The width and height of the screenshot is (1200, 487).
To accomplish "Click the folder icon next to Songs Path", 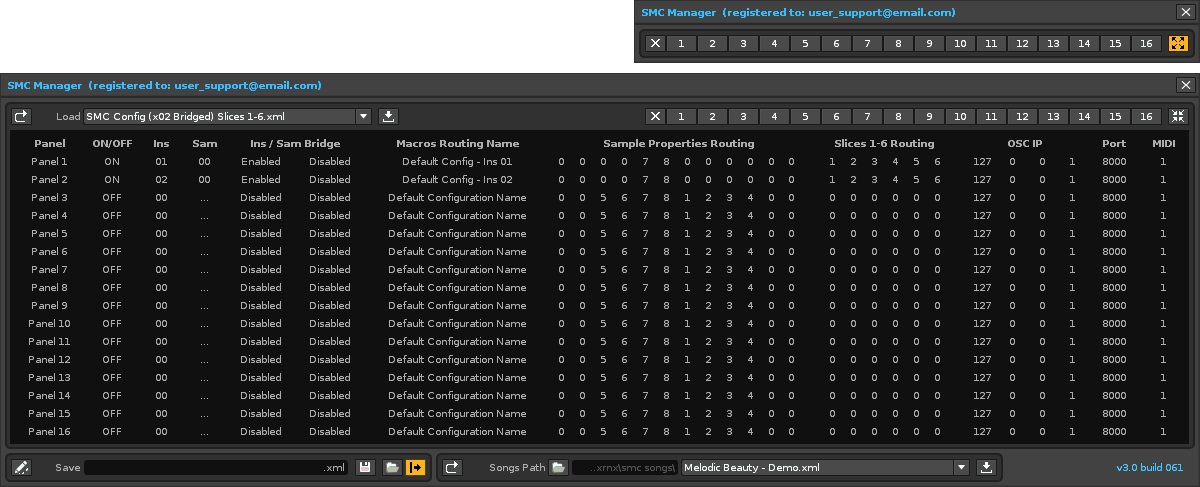I will (558, 467).
